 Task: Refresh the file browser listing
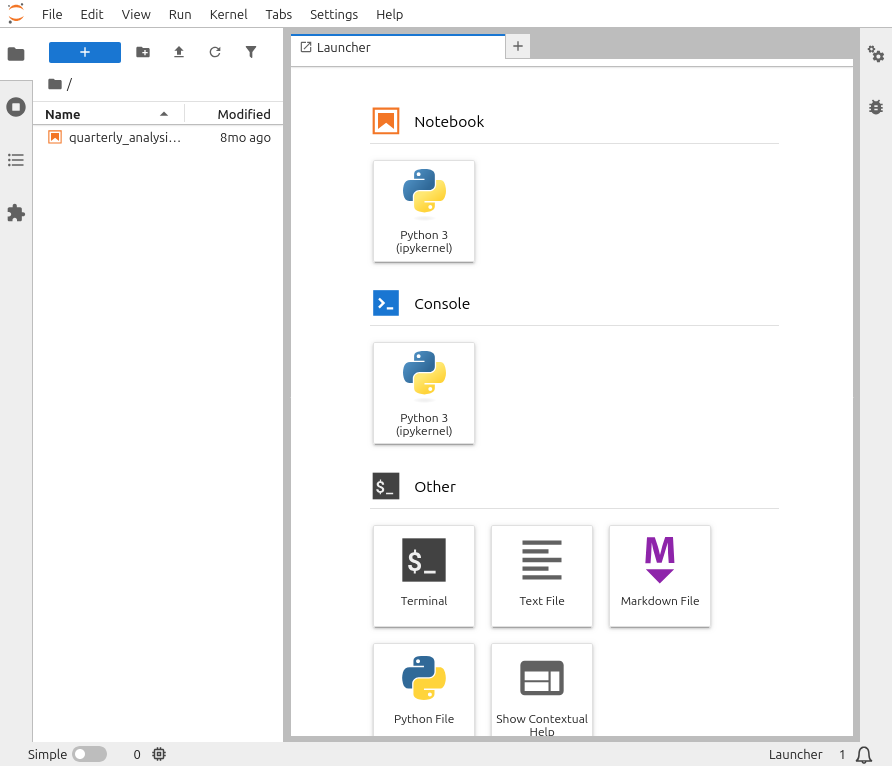[x=214, y=52]
